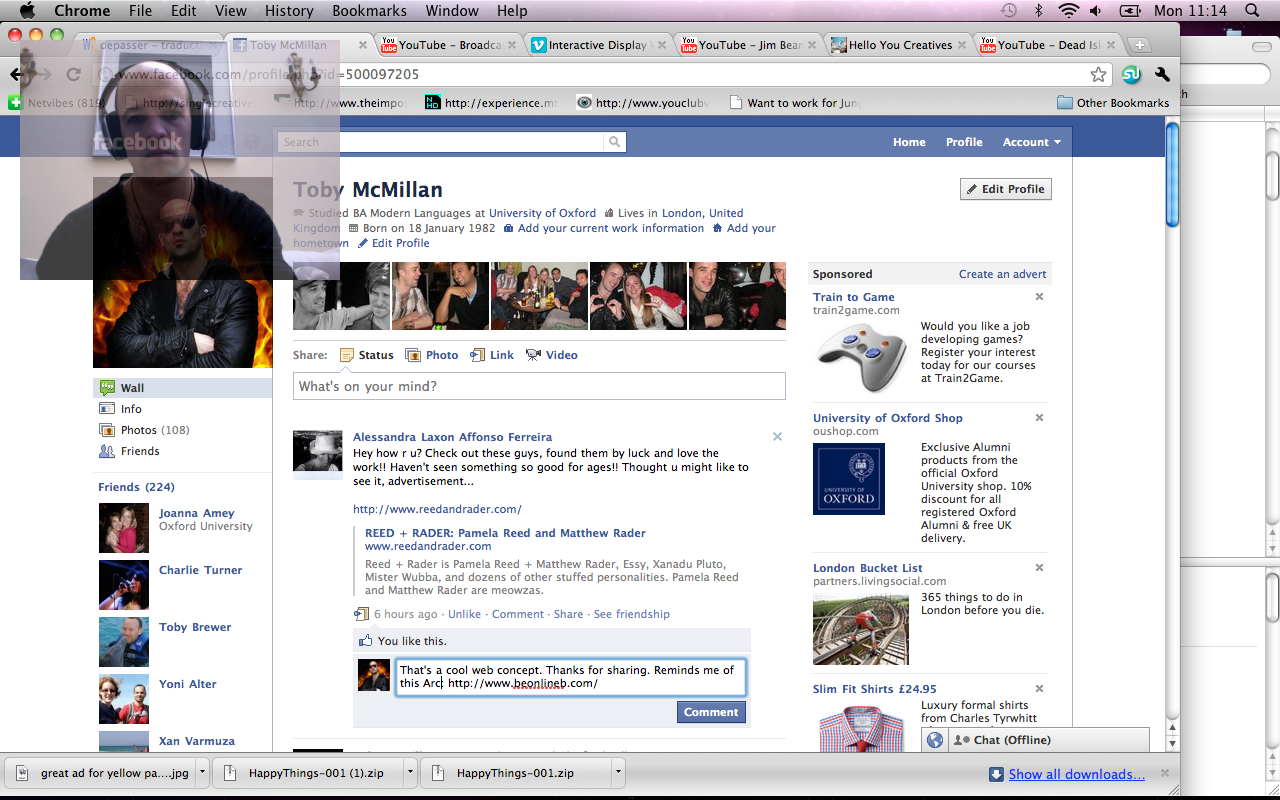The width and height of the screenshot is (1280, 800).
Task: Open the Chrome wrench settings menu
Action: [x=1162, y=75]
